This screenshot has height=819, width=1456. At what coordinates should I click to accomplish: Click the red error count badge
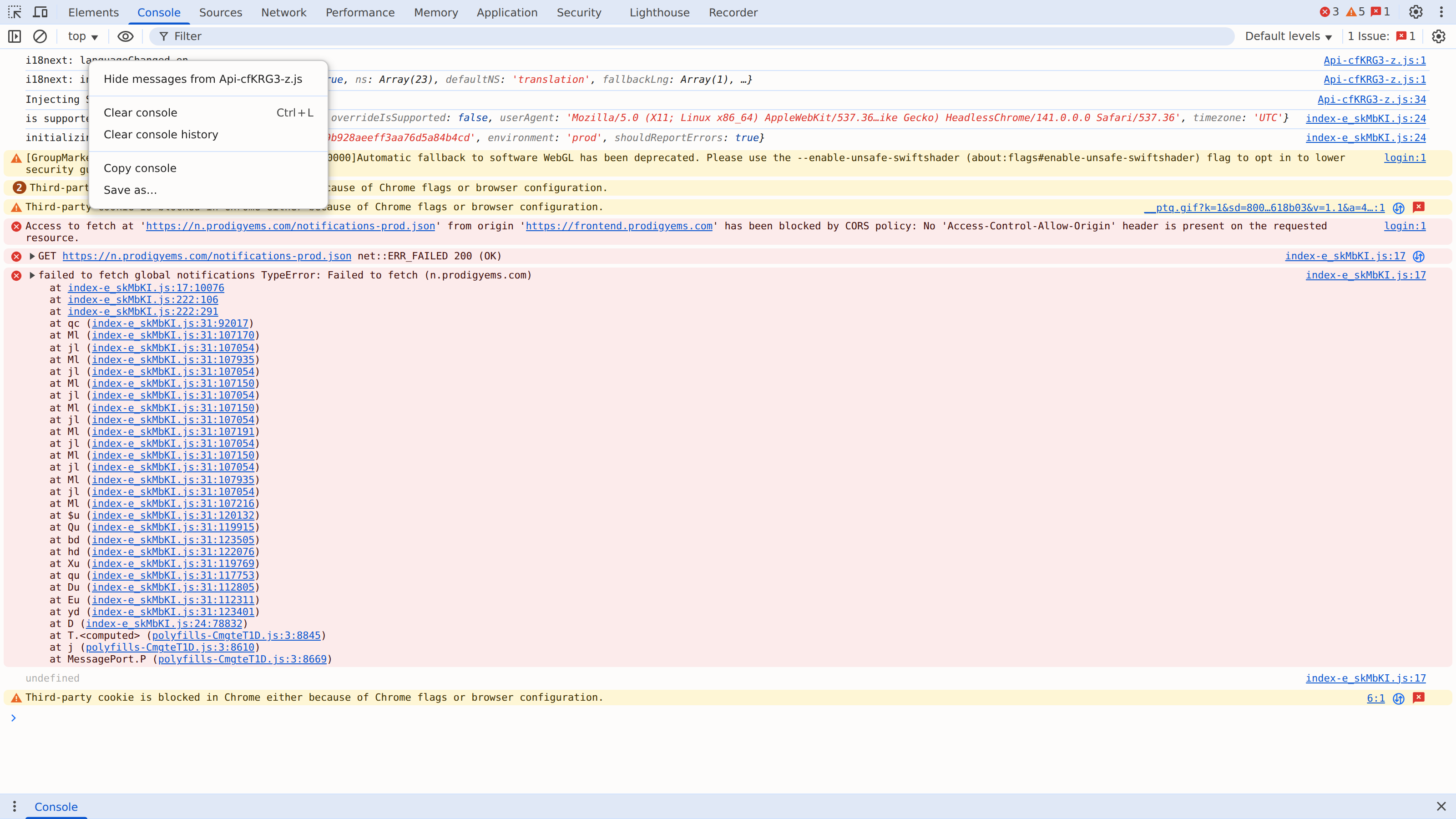pos(1329,12)
